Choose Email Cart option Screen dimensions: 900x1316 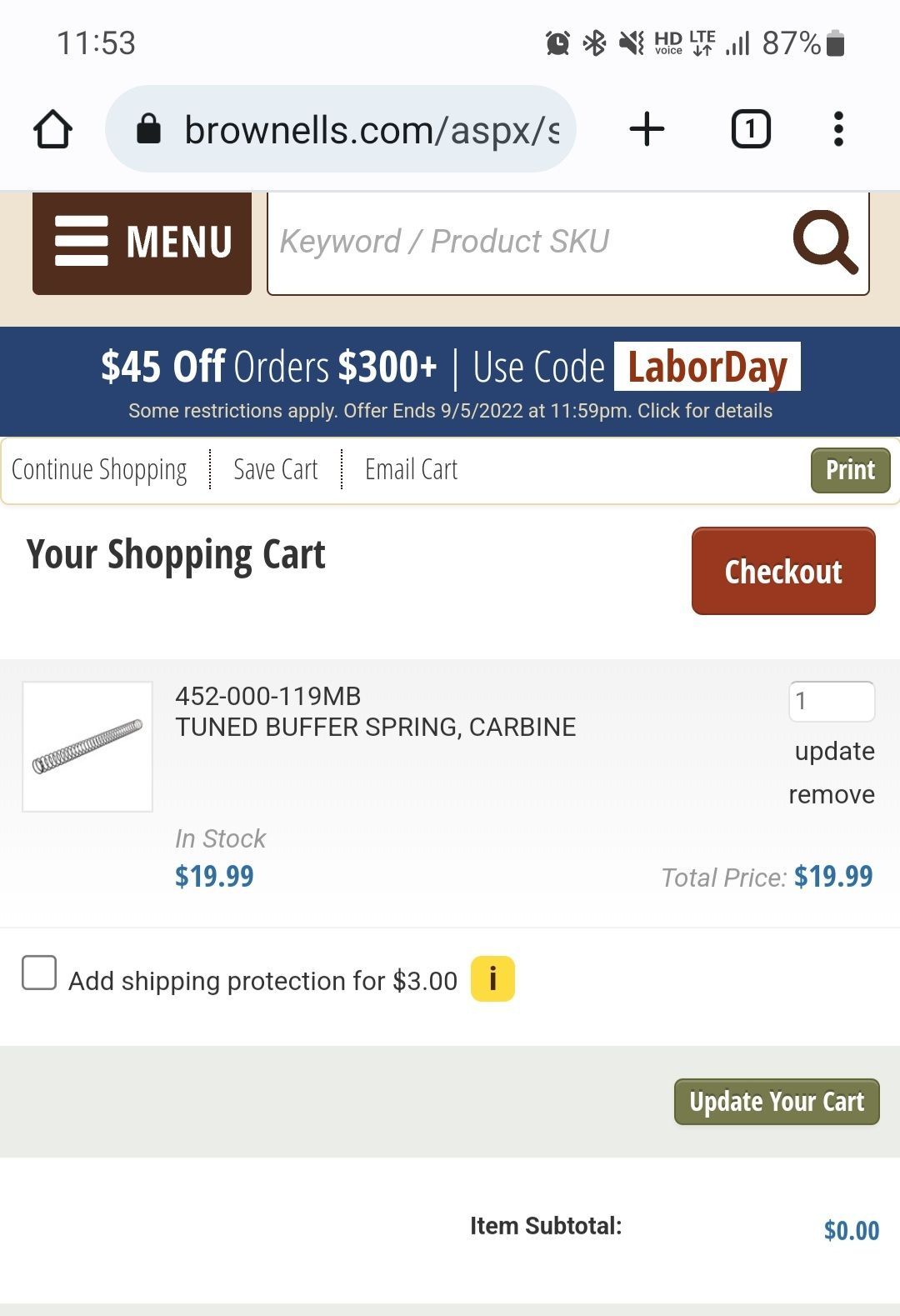pos(411,470)
